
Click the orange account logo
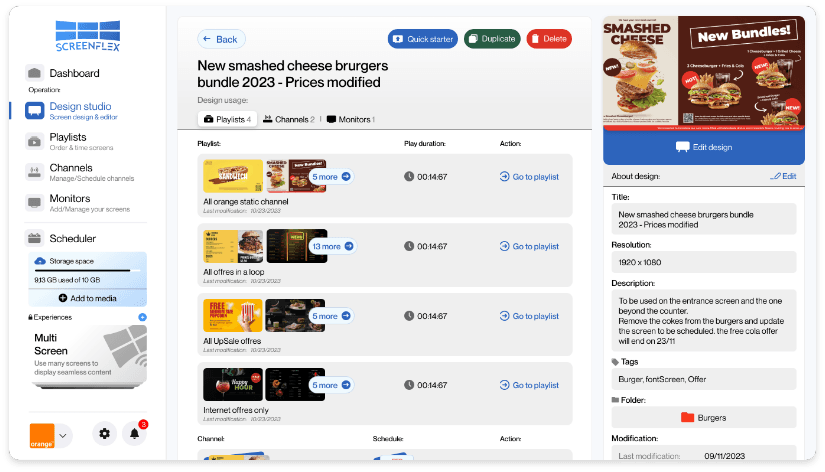[42, 436]
